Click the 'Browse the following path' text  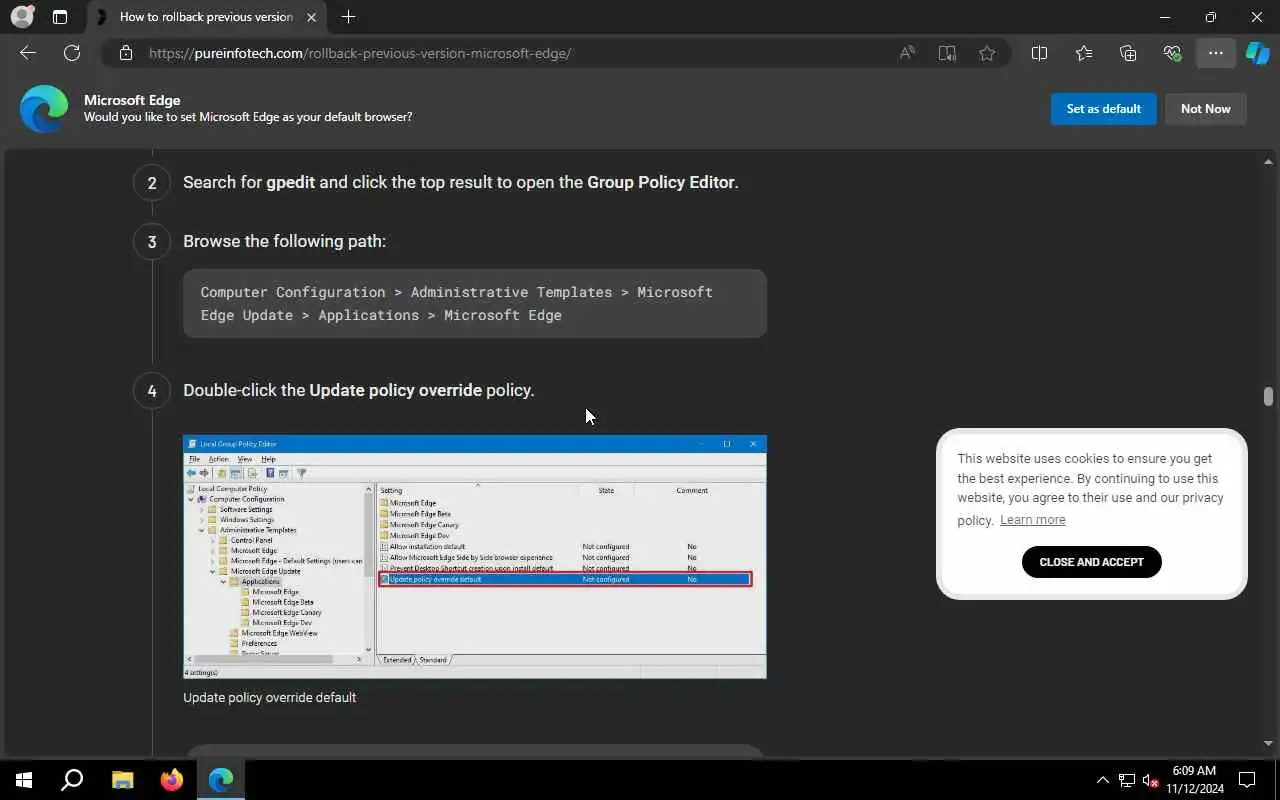[x=284, y=241]
